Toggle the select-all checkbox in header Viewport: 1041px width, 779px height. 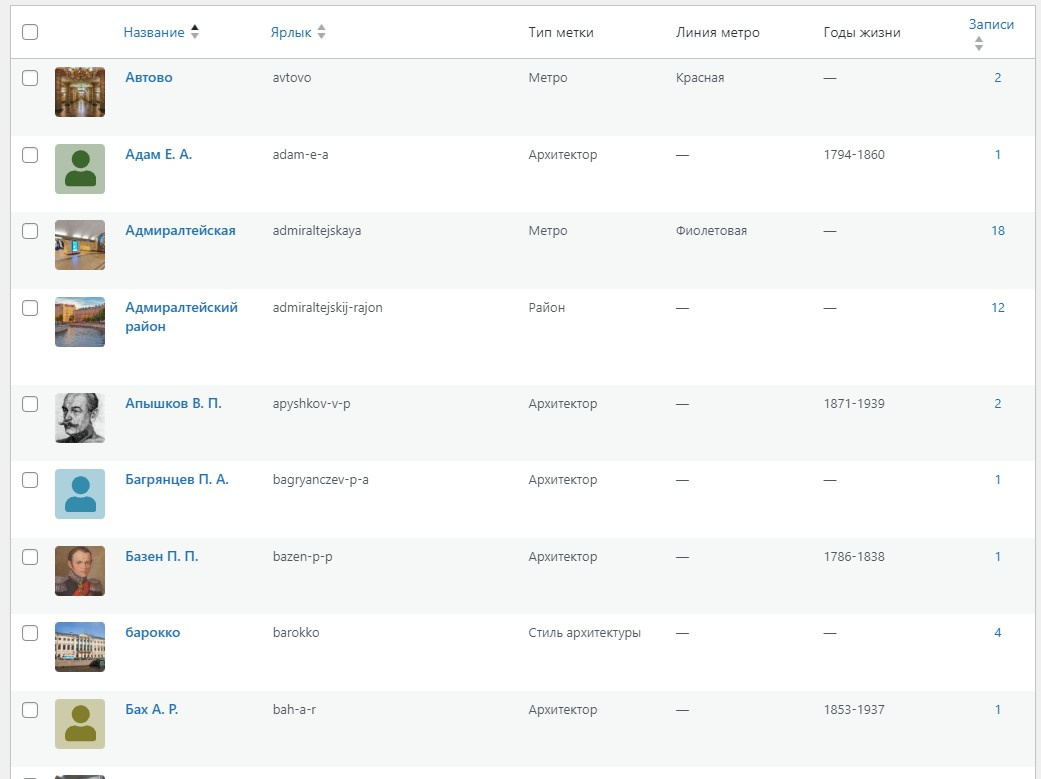pyautogui.click(x=30, y=32)
